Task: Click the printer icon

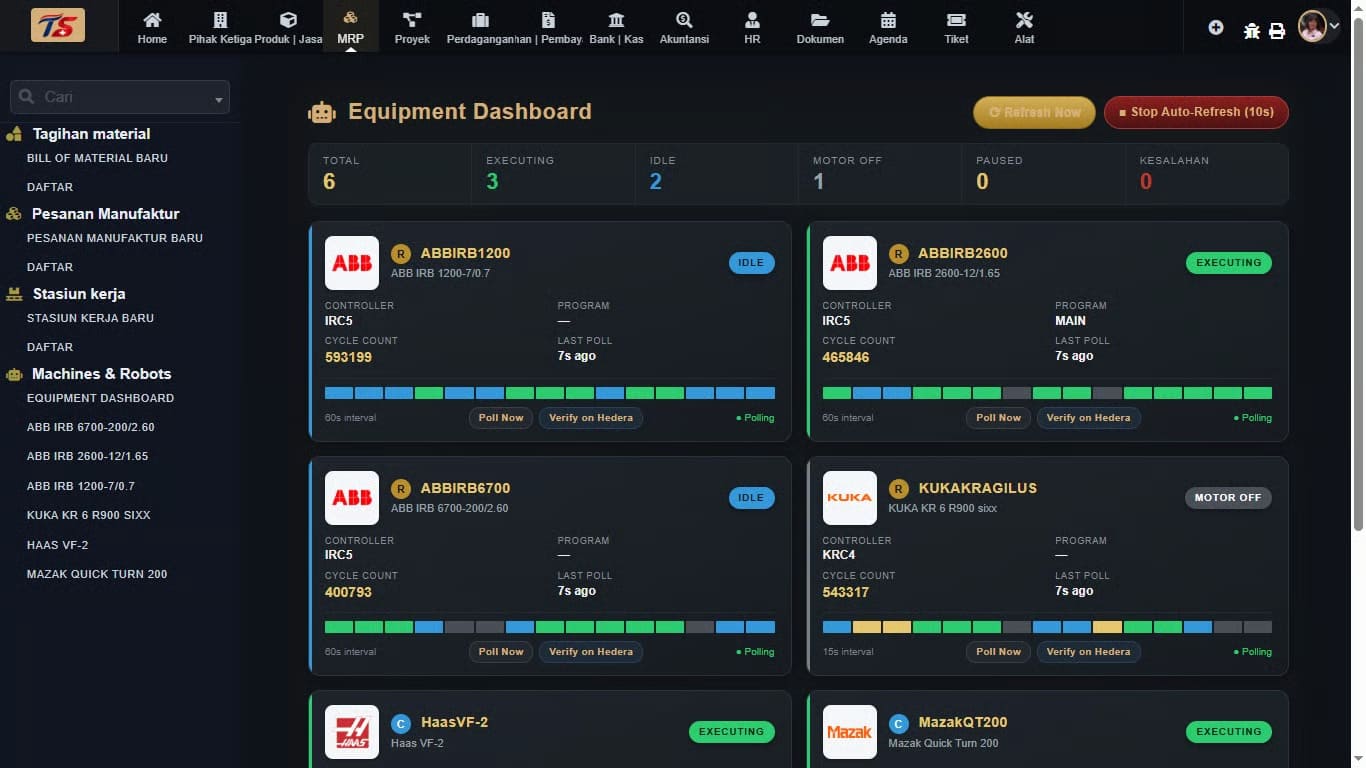Action: tap(1277, 30)
